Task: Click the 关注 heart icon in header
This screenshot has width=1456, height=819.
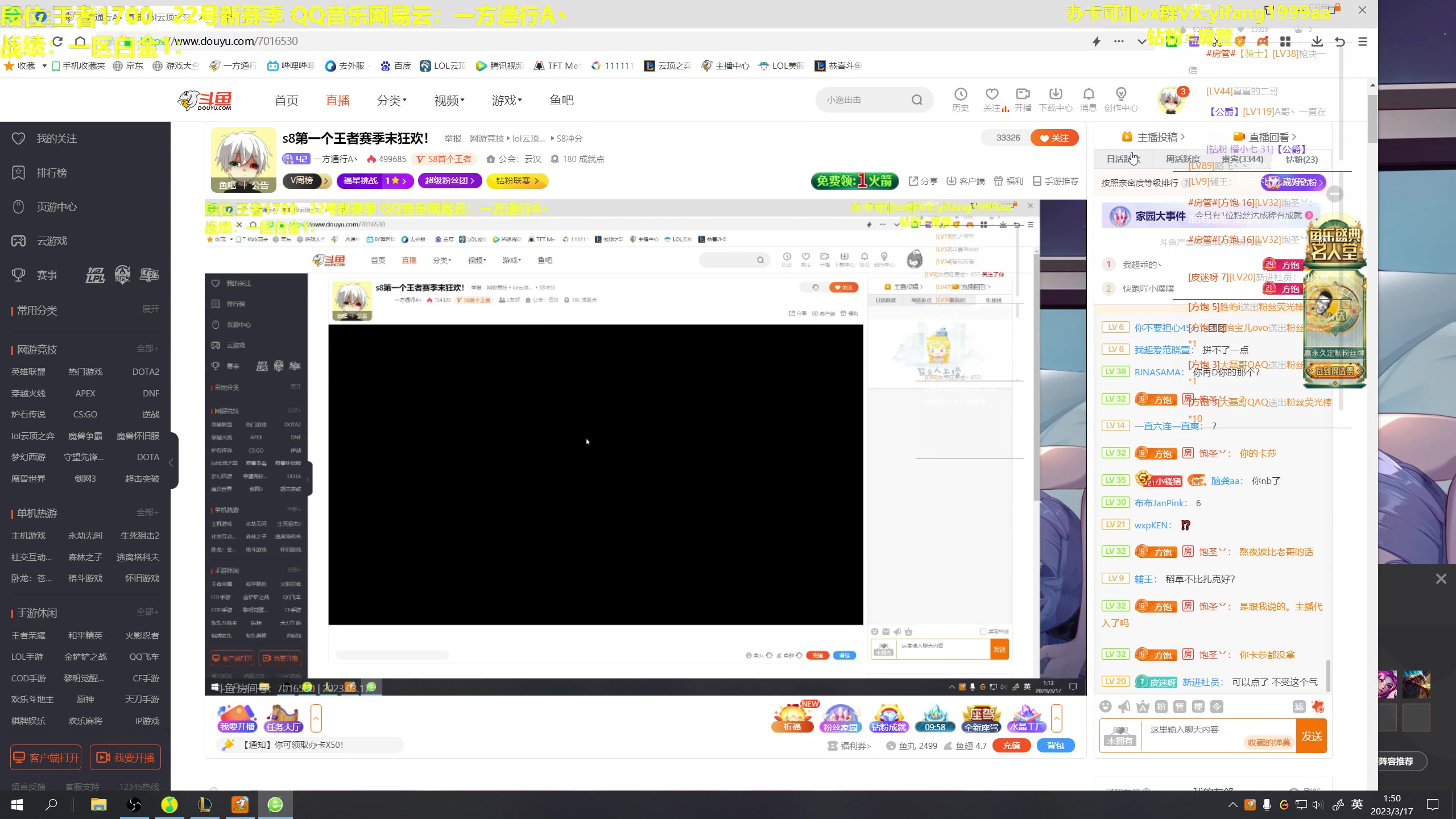Action: tap(992, 100)
